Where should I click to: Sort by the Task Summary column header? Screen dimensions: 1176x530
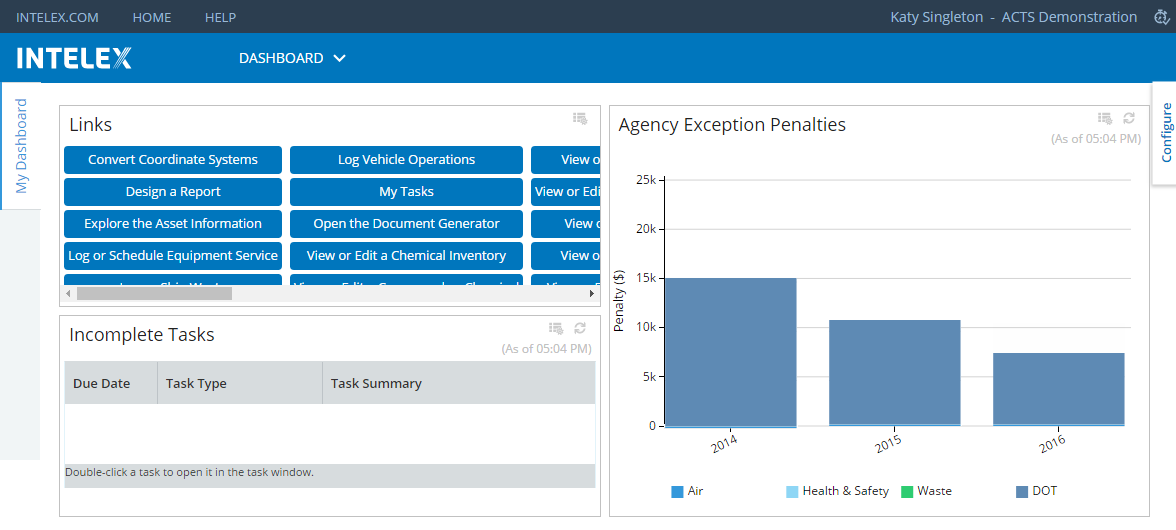tap(459, 383)
